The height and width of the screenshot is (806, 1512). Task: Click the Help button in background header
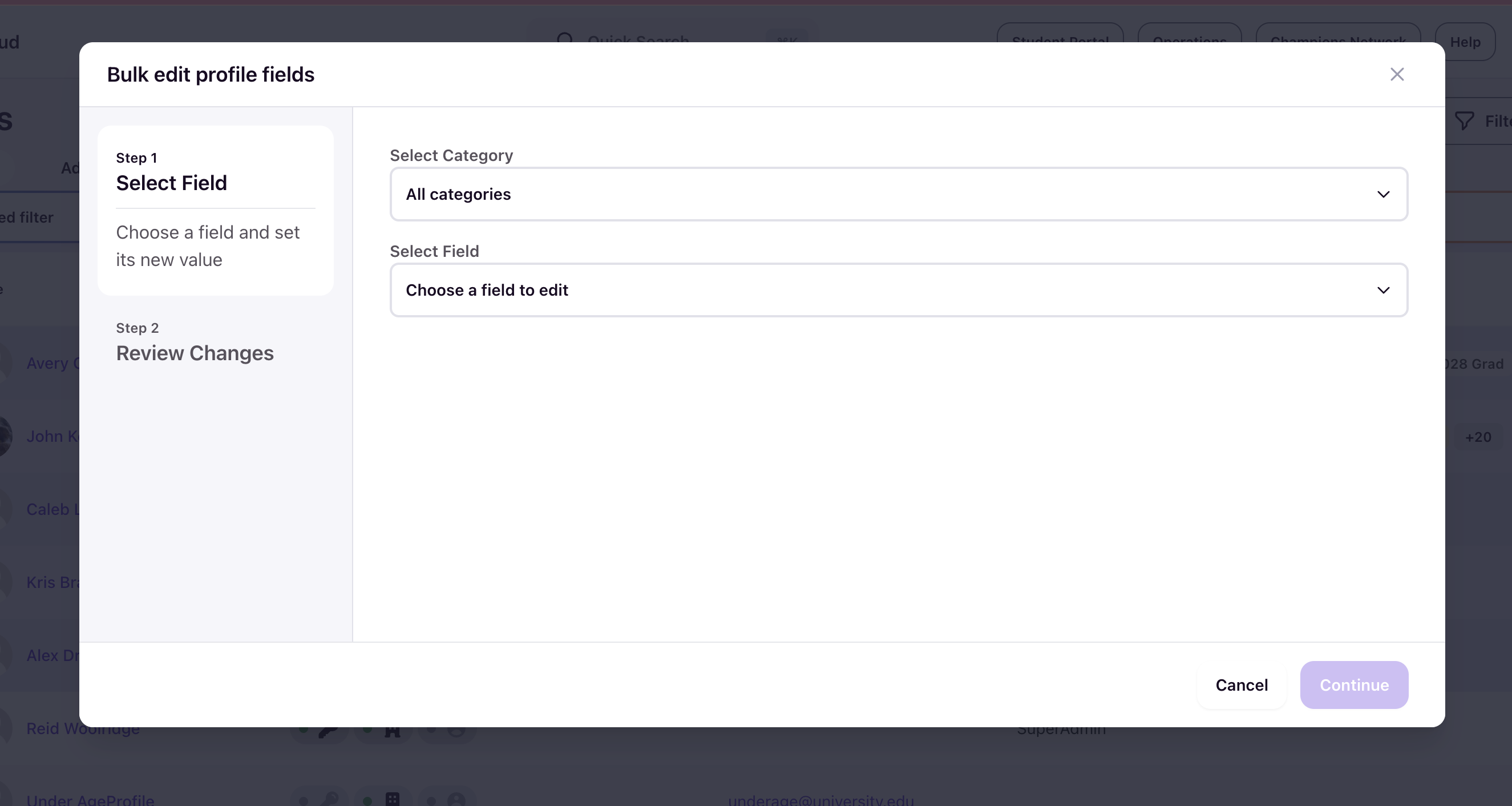pyautogui.click(x=1465, y=42)
